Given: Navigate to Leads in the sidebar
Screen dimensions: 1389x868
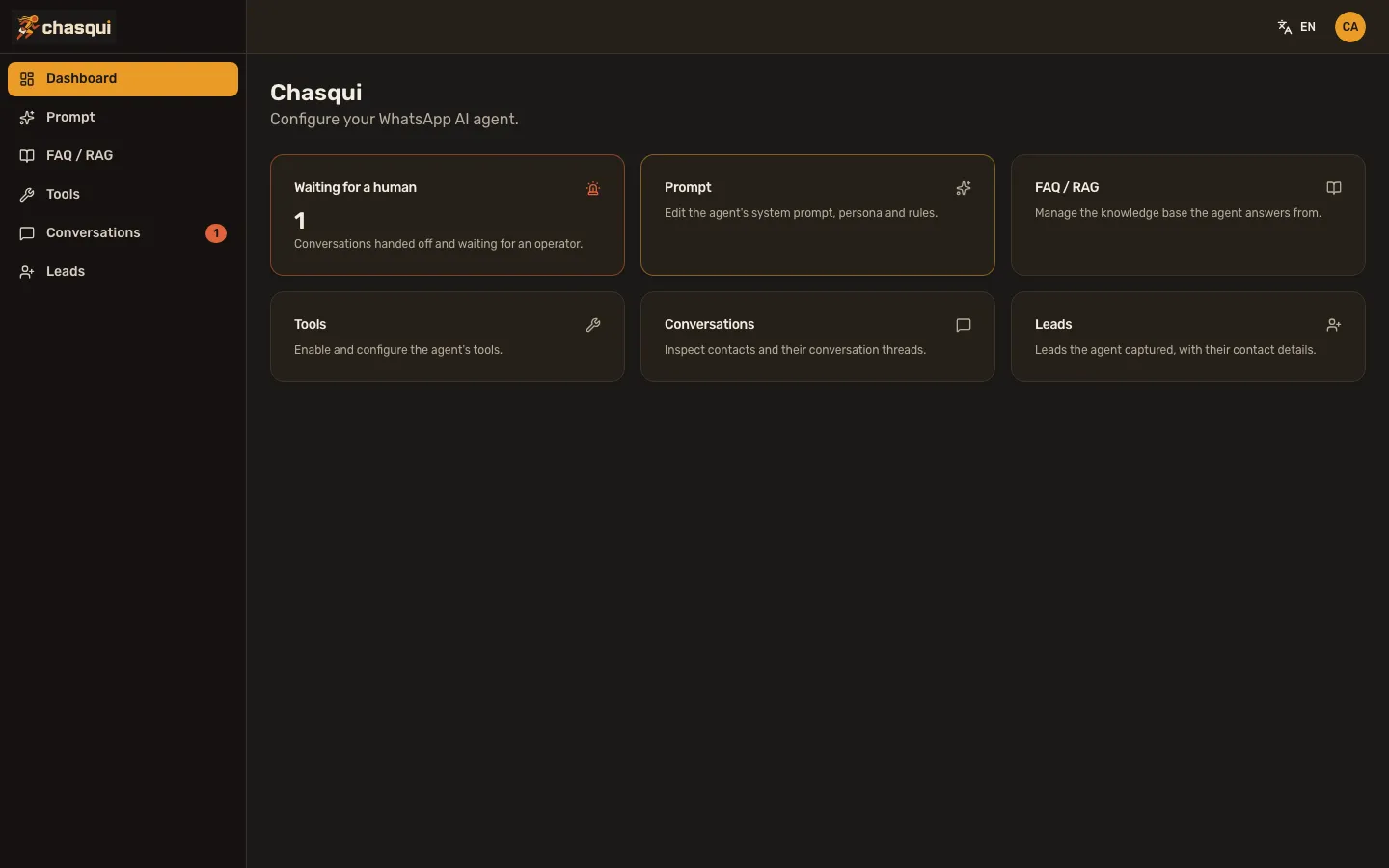Looking at the screenshot, I should tap(123, 272).
